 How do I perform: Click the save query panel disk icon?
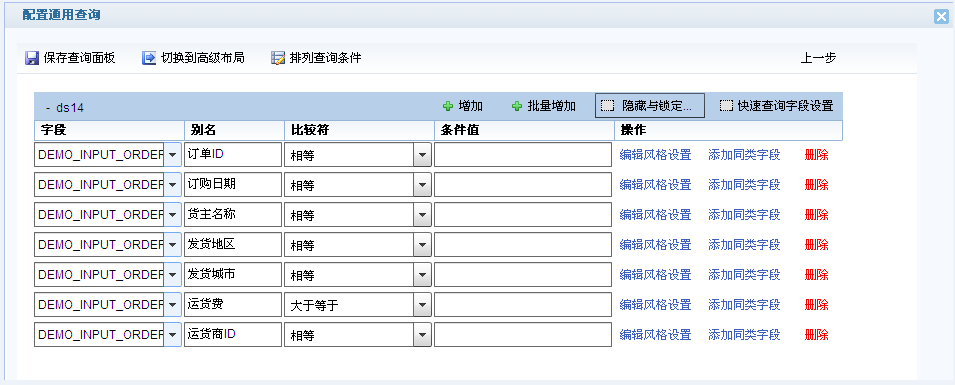(32, 58)
